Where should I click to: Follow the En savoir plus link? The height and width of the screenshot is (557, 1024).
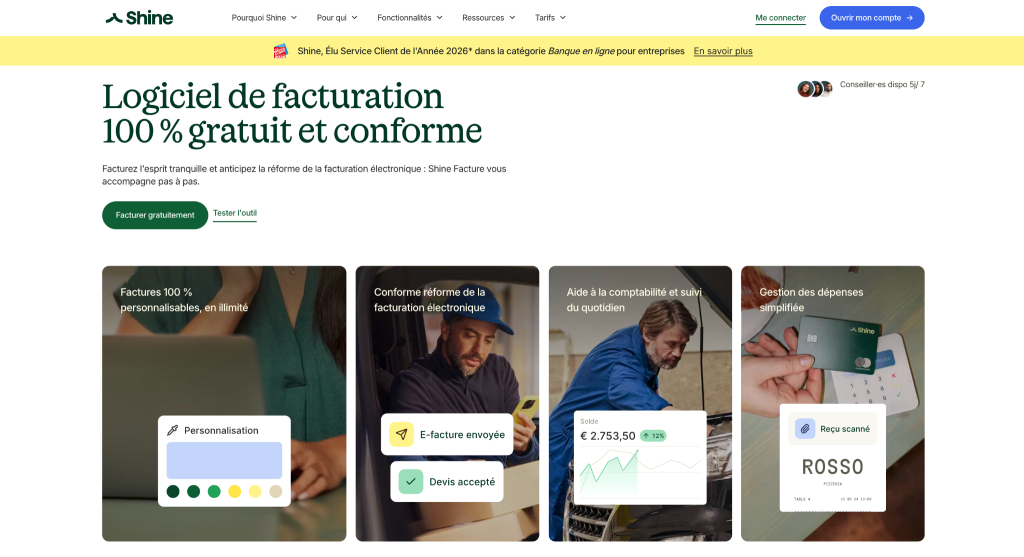(x=723, y=51)
